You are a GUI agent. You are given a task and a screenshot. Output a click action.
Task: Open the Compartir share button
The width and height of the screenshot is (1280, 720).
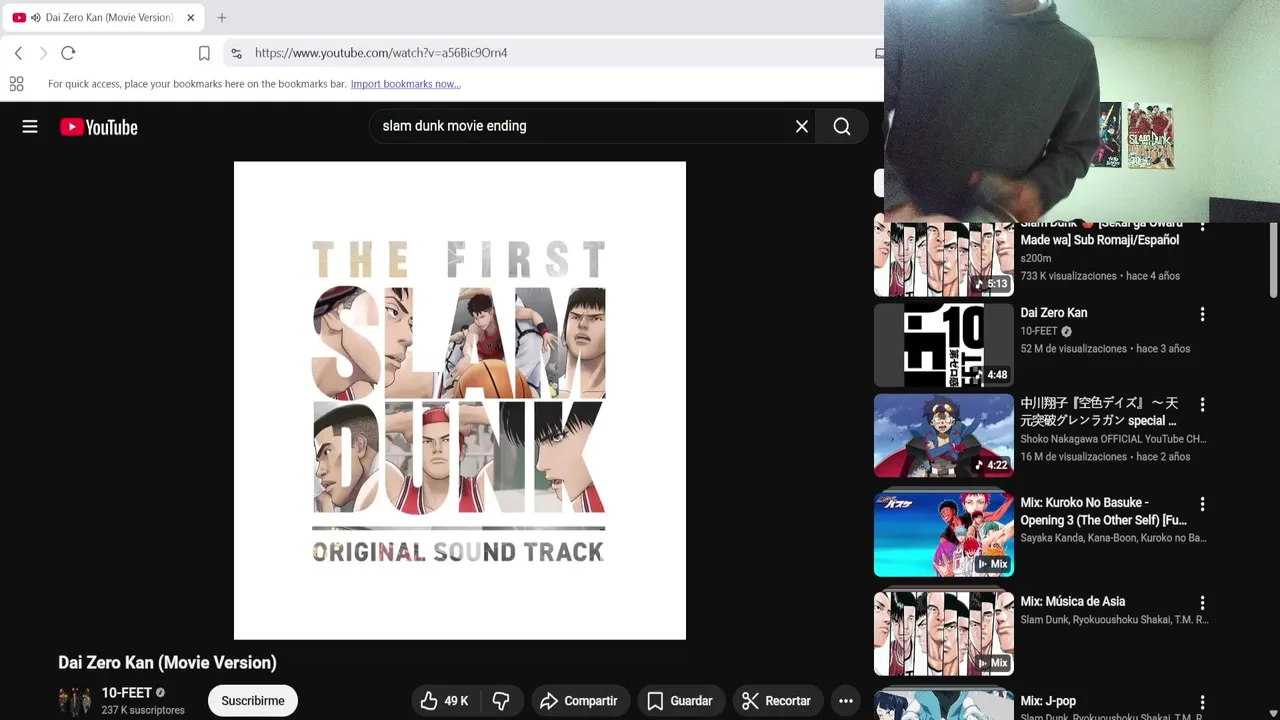pos(580,701)
